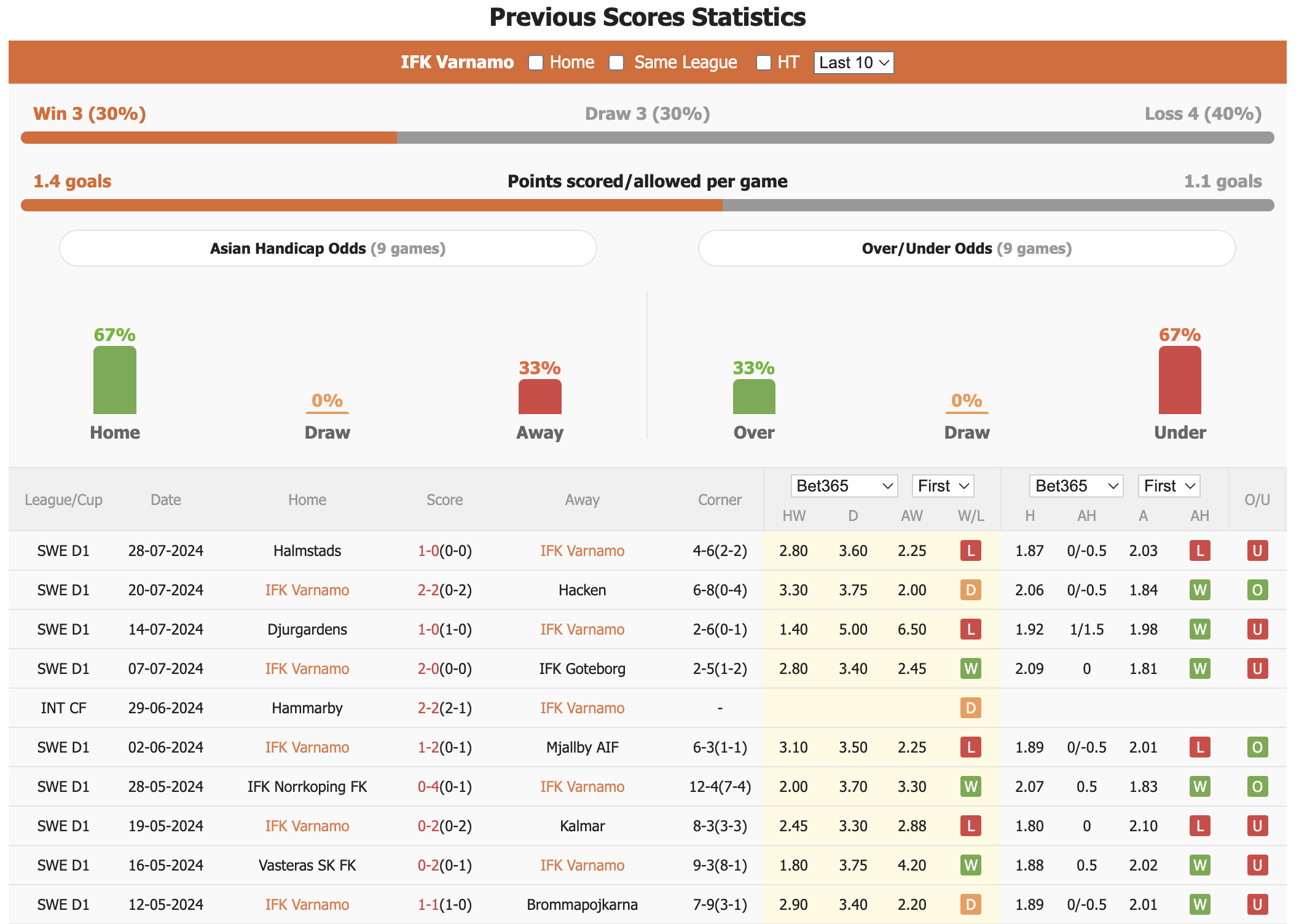Open the Kalmar team link

pyautogui.click(x=583, y=826)
